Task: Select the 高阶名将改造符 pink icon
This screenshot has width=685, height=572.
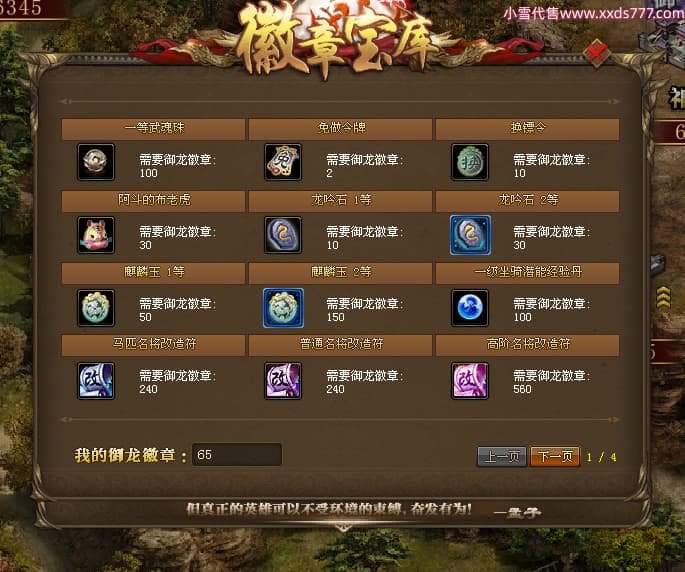Action: coord(470,381)
